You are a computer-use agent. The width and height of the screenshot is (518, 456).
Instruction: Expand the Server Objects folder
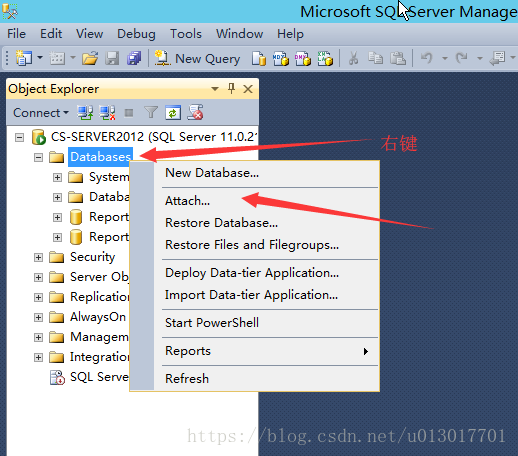click(x=39, y=277)
